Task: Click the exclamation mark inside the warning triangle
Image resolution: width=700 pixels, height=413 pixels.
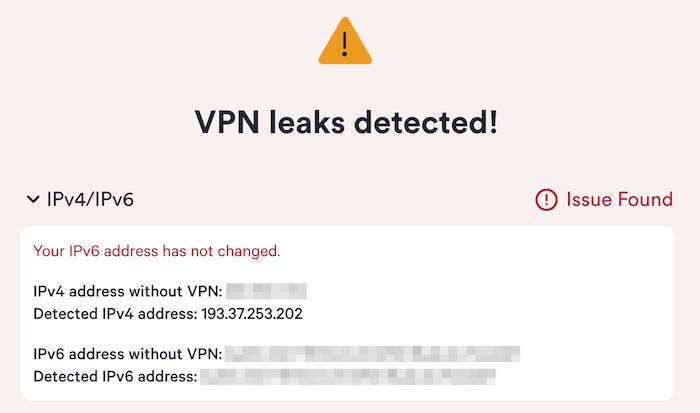Action: [345, 44]
